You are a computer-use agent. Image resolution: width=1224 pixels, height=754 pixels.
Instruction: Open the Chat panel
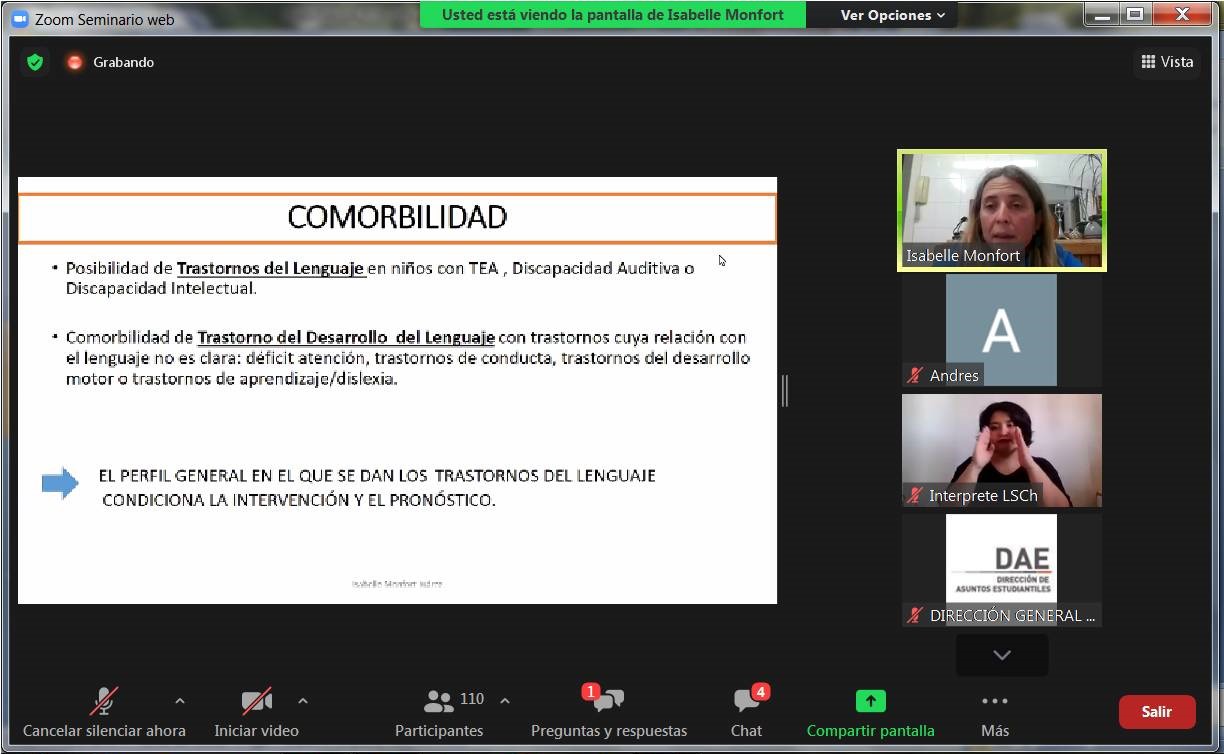coord(746,711)
